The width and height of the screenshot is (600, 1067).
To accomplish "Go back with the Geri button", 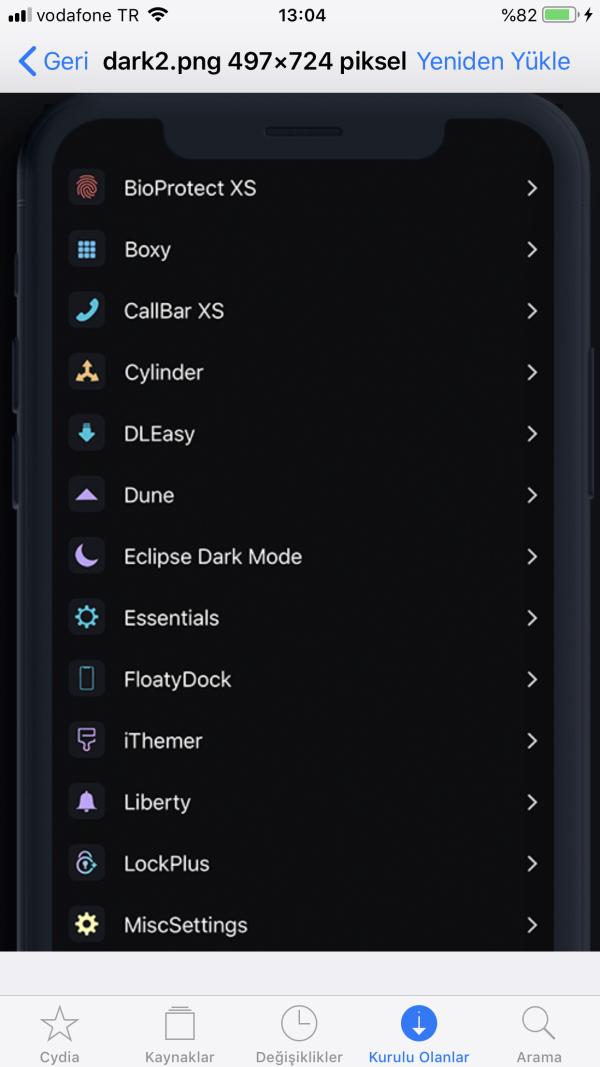I will point(54,61).
